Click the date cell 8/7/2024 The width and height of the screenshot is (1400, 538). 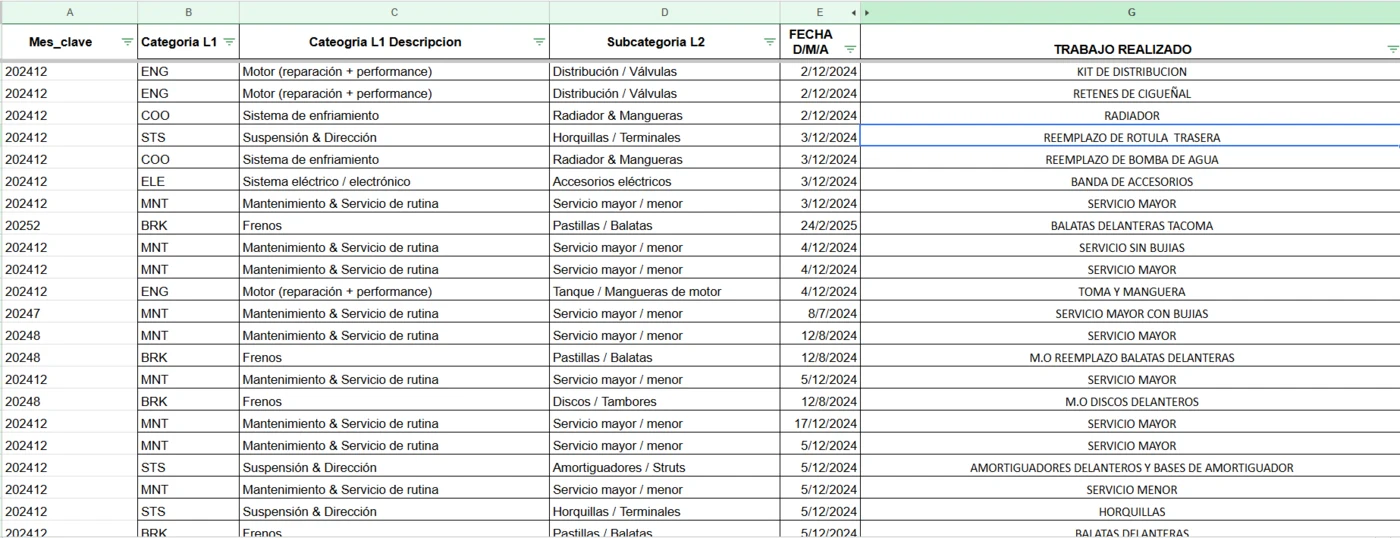tap(820, 314)
